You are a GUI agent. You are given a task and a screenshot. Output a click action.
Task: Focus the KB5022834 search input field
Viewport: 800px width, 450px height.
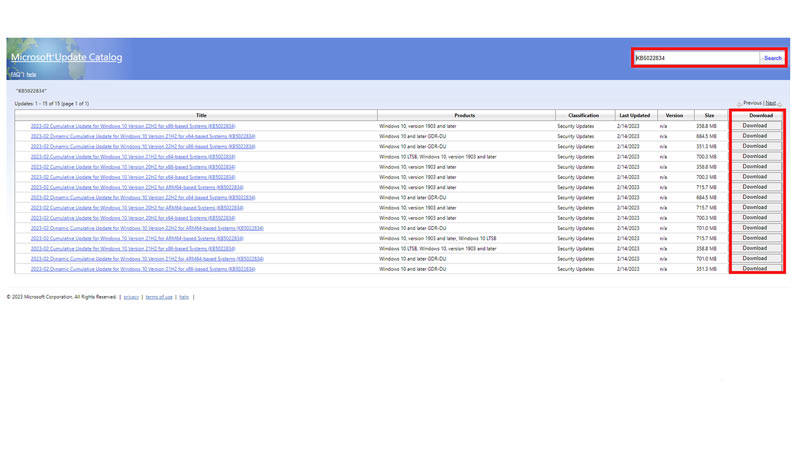[x=697, y=58]
